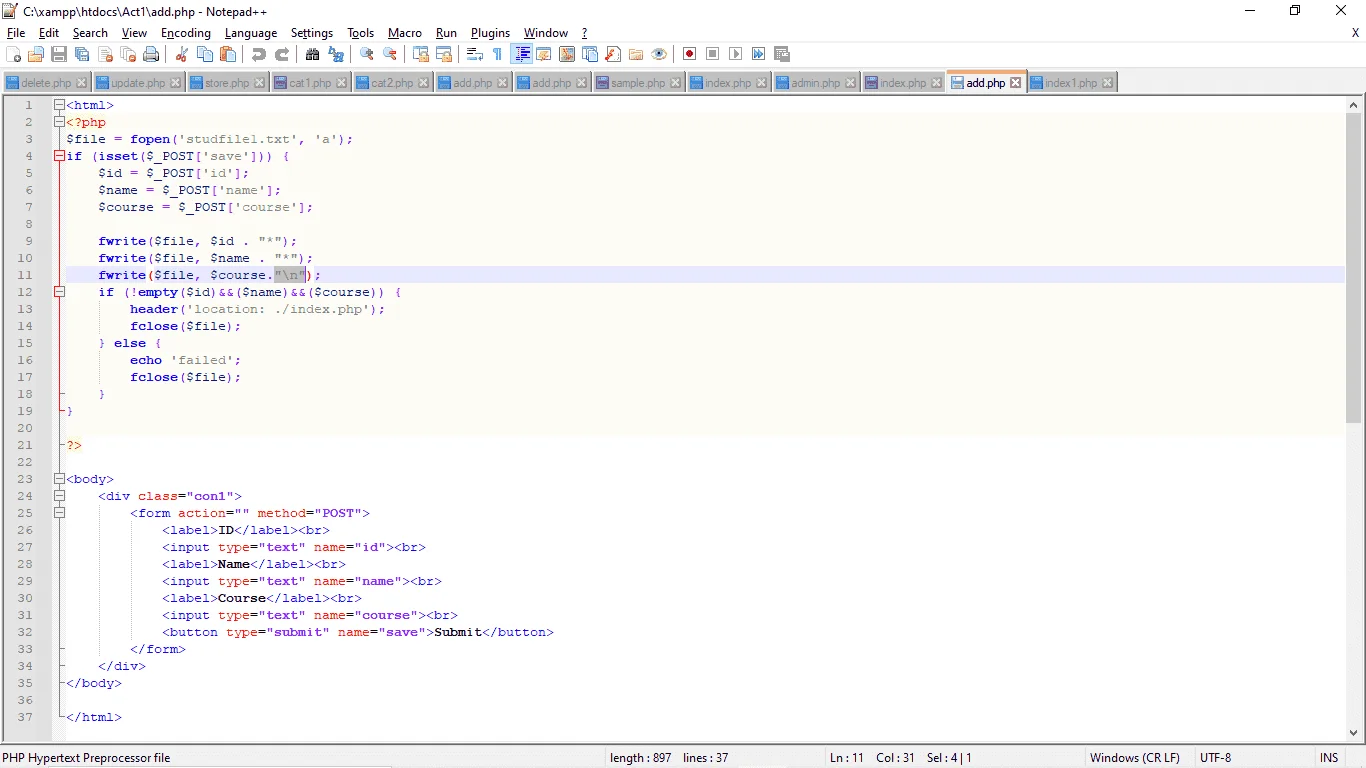Click the Save All toolbar icon
The image size is (1366, 768).
(82, 54)
